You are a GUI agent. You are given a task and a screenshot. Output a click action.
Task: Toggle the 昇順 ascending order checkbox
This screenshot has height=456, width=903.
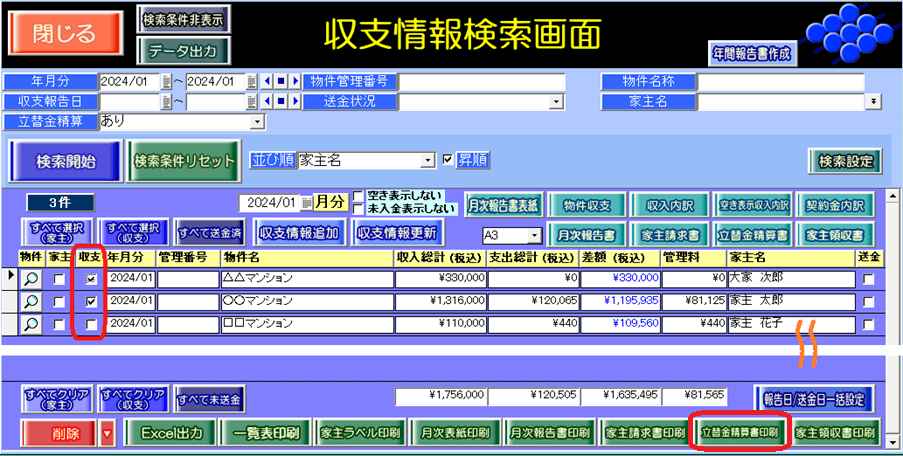[x=448, y=160]
